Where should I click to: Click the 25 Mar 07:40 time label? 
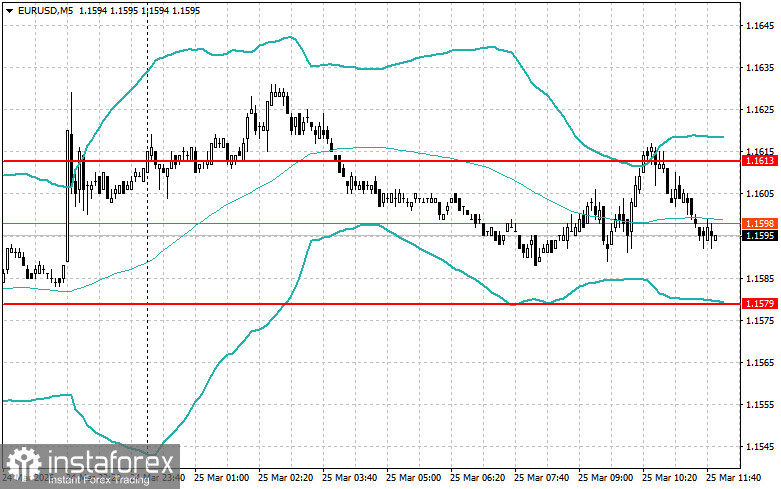tap(541, 478)
